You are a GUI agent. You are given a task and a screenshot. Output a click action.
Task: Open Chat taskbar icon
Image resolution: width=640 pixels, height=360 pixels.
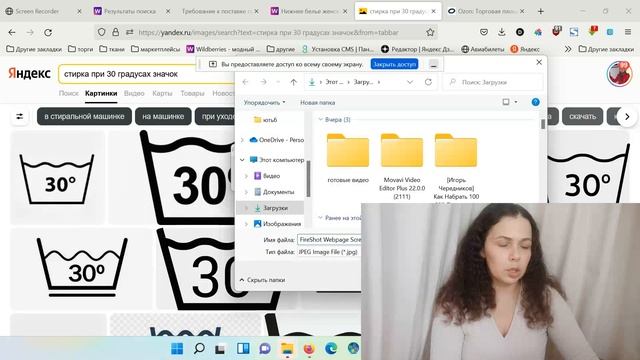point(265,349)
